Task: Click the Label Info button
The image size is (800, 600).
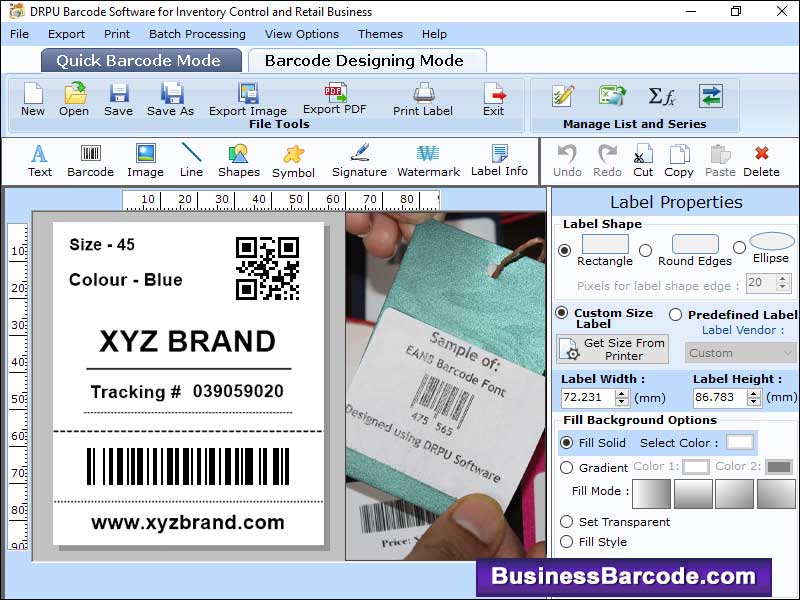Action: [x=498, y=158]
